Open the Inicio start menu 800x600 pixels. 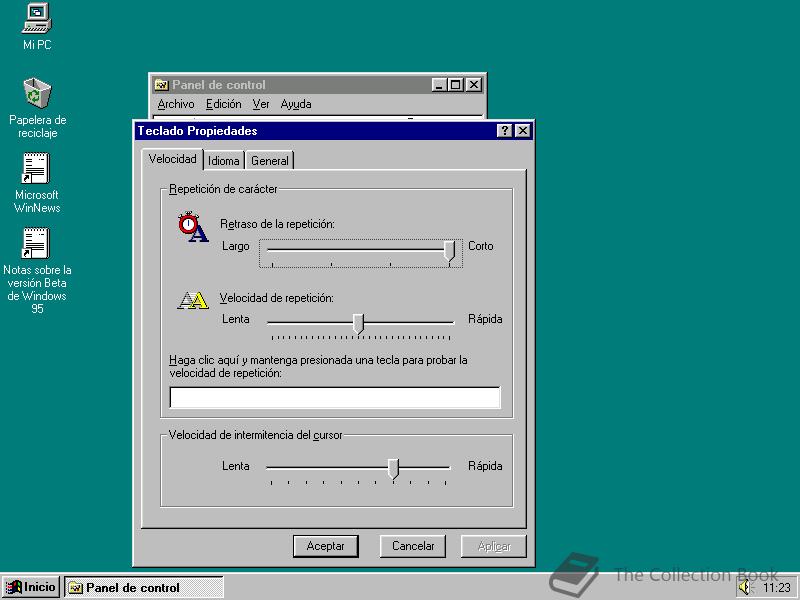click(x=31, y=587)
